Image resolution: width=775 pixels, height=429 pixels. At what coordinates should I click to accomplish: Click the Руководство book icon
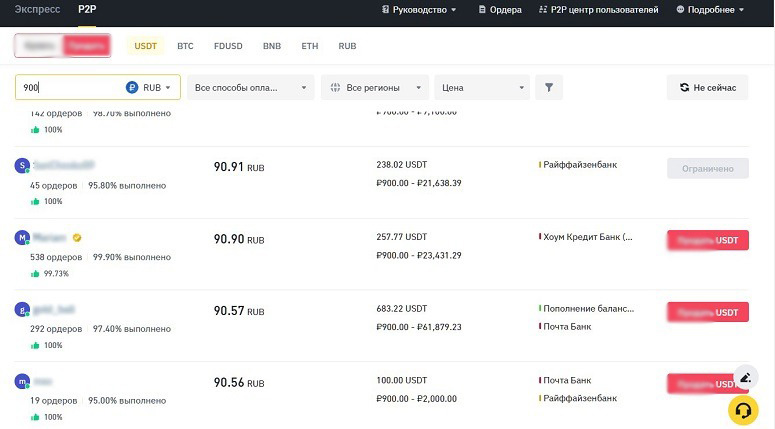386,9
